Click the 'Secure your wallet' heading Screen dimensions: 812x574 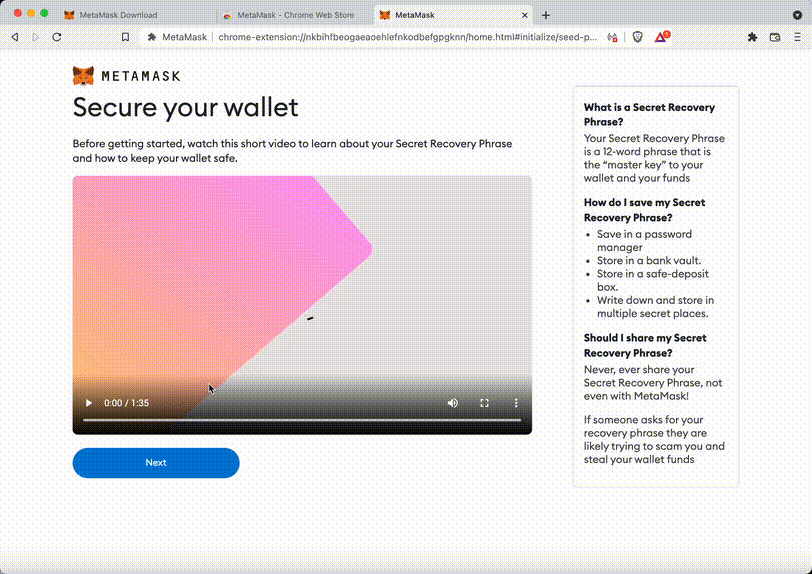tap(185, 107)
